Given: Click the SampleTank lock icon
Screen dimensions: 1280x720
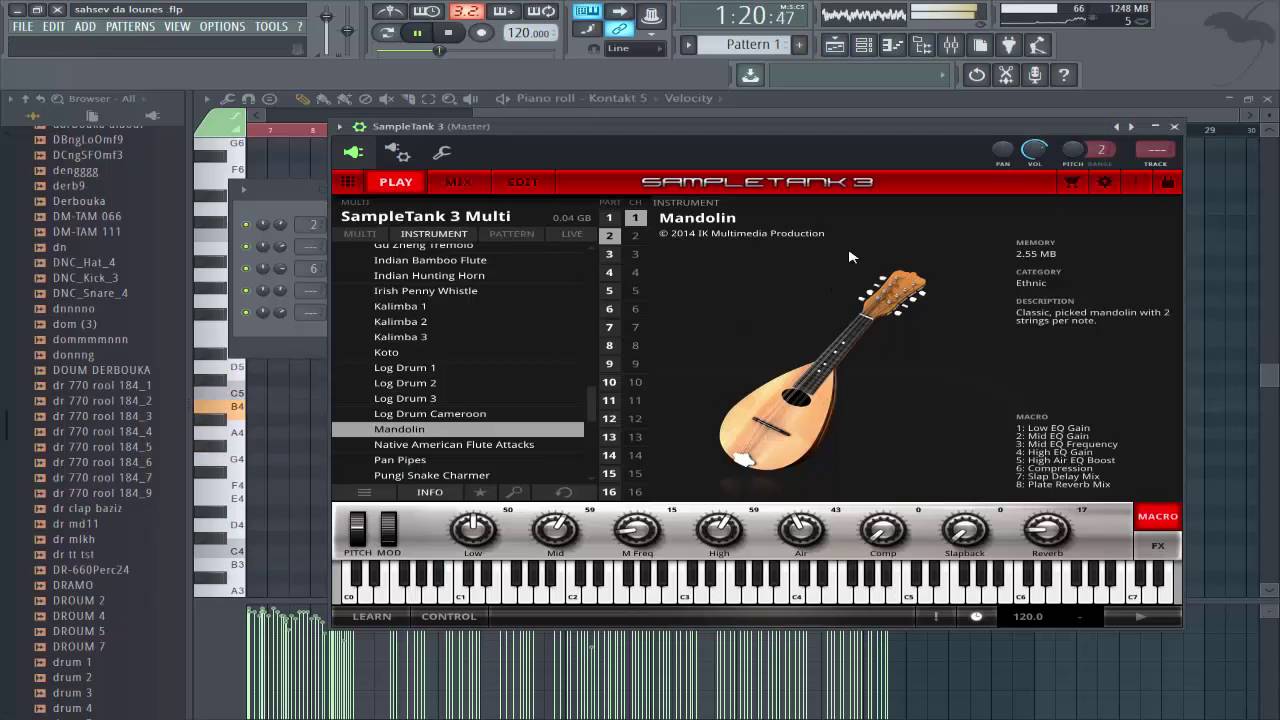Looking at the screenshot, I should tap(1167, 182).
